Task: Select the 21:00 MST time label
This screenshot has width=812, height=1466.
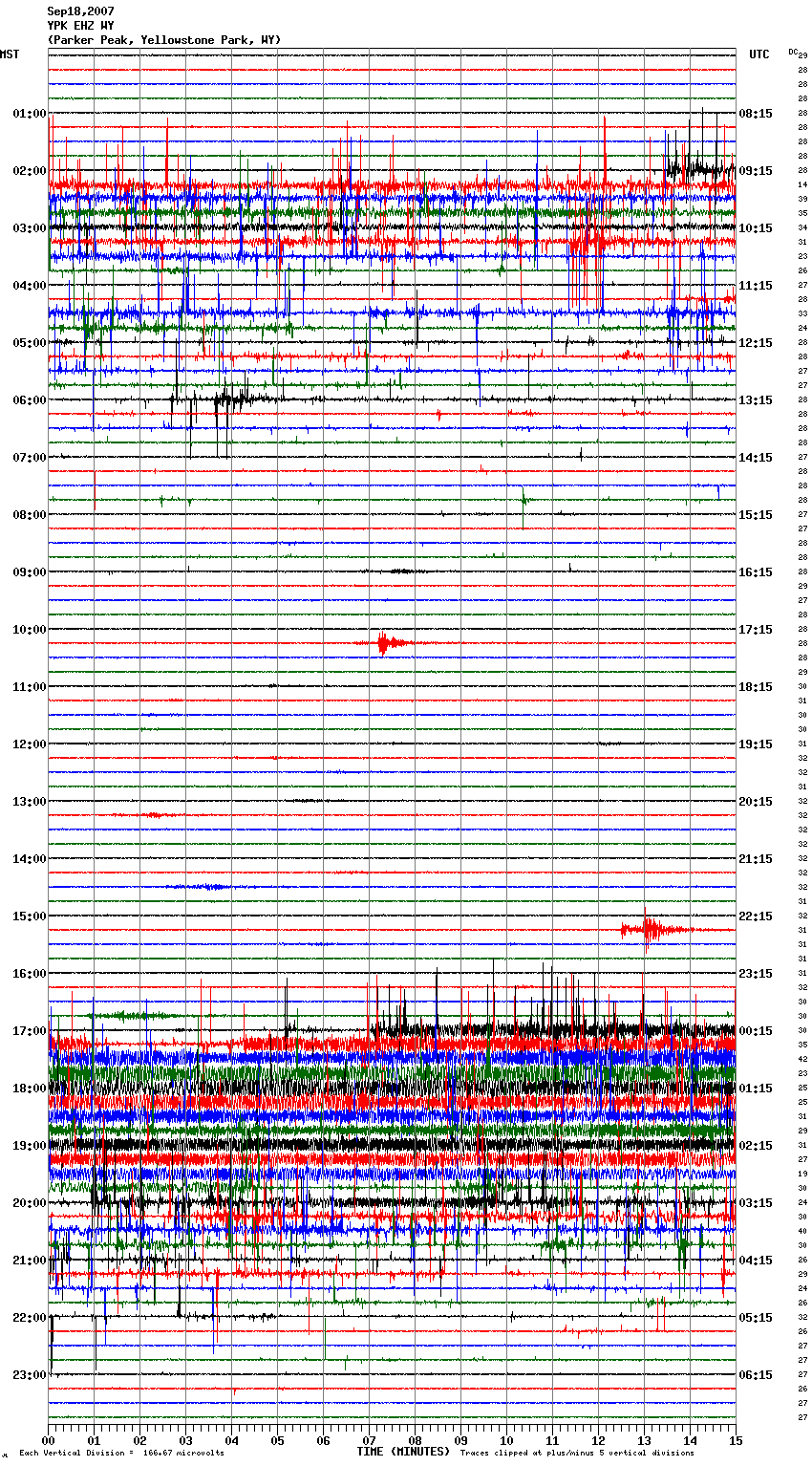Action: coord(30,1261)
